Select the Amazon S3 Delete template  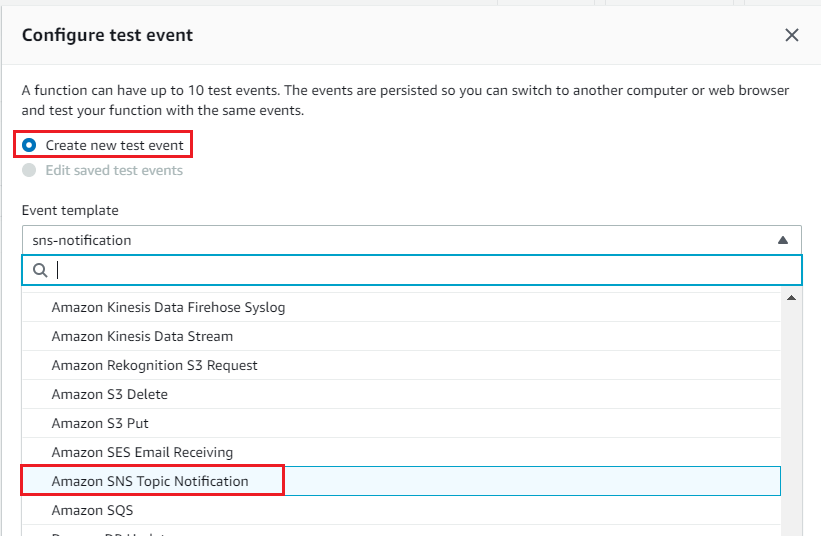110,394
